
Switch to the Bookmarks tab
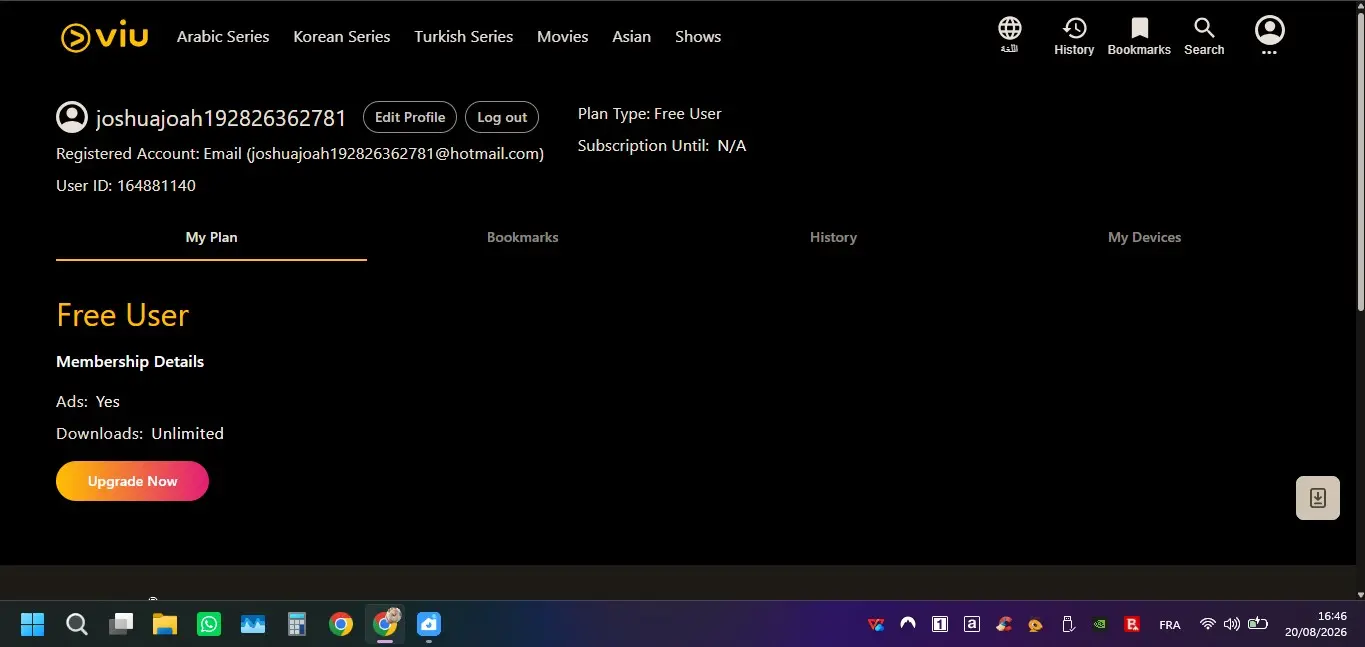click(x=522, y=238)
